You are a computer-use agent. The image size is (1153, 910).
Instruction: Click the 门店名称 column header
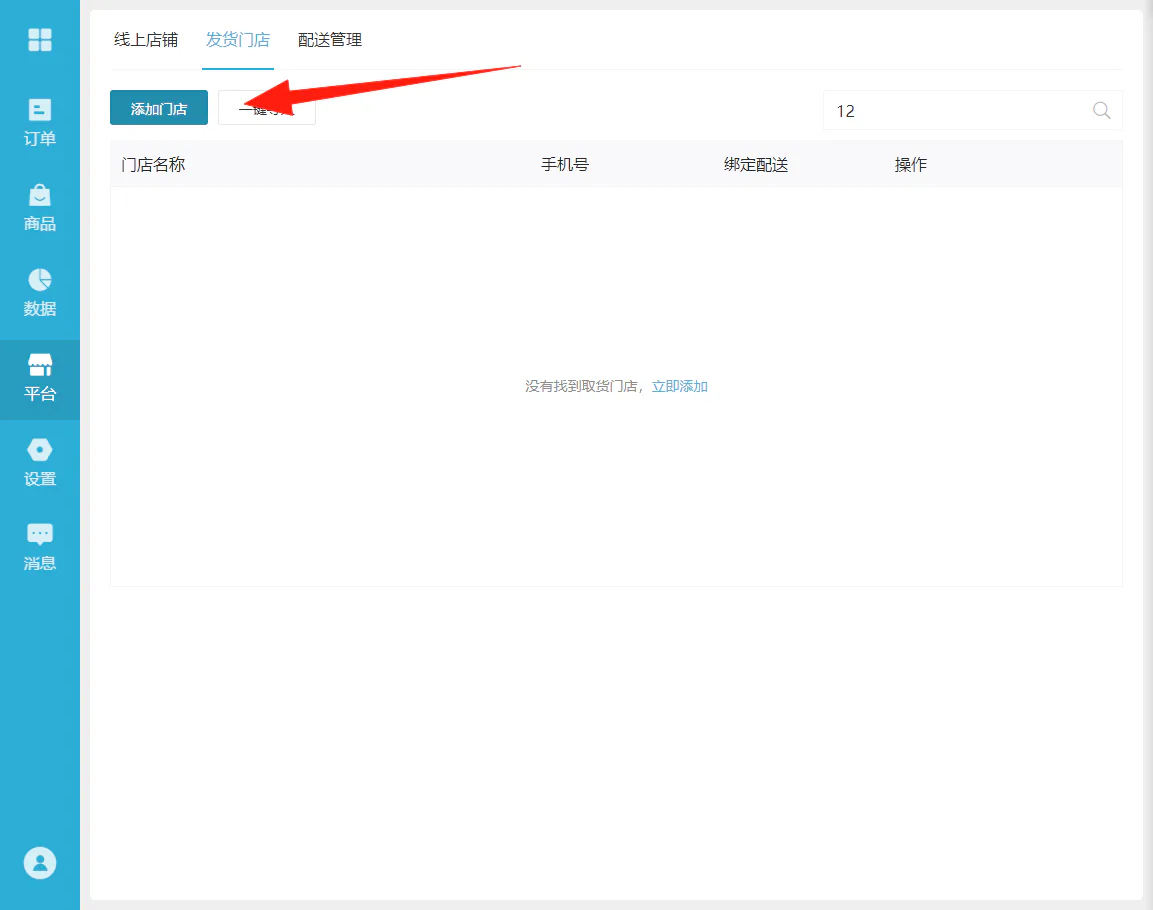pos(153,165)
